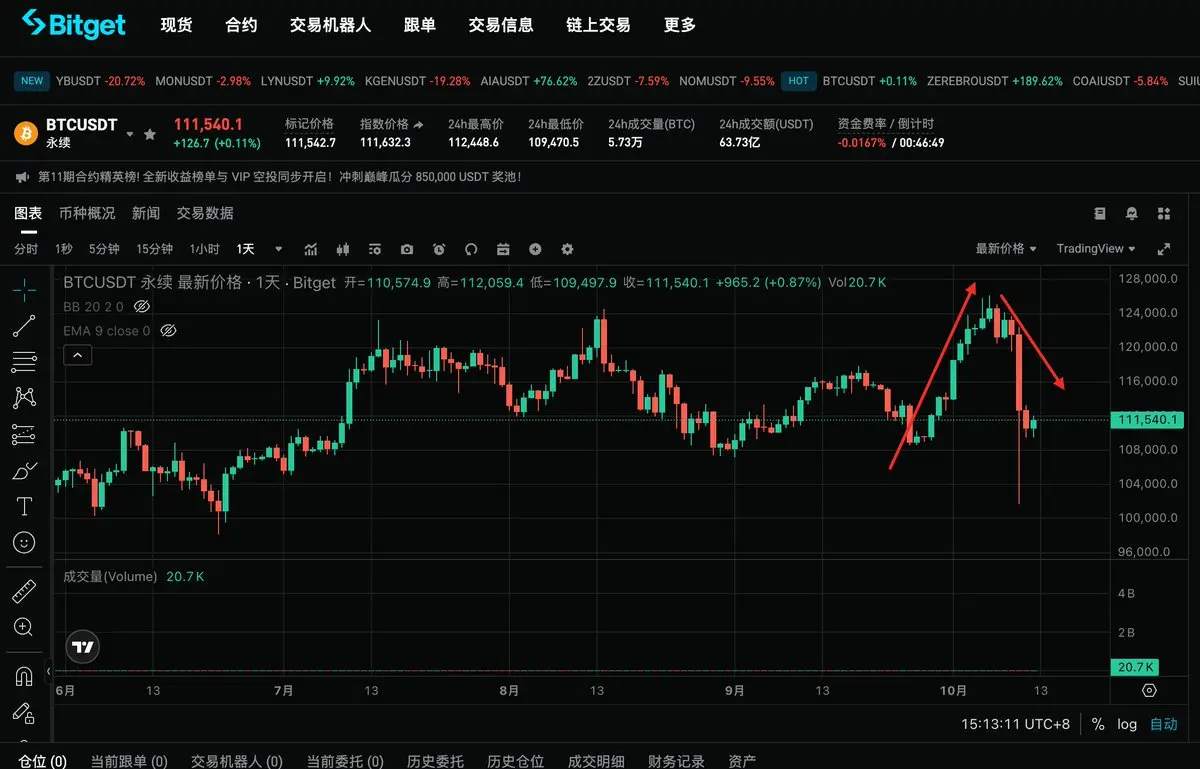Open the 现货 spot navigation menu
1200x769 pixels.
pos(176,25)
